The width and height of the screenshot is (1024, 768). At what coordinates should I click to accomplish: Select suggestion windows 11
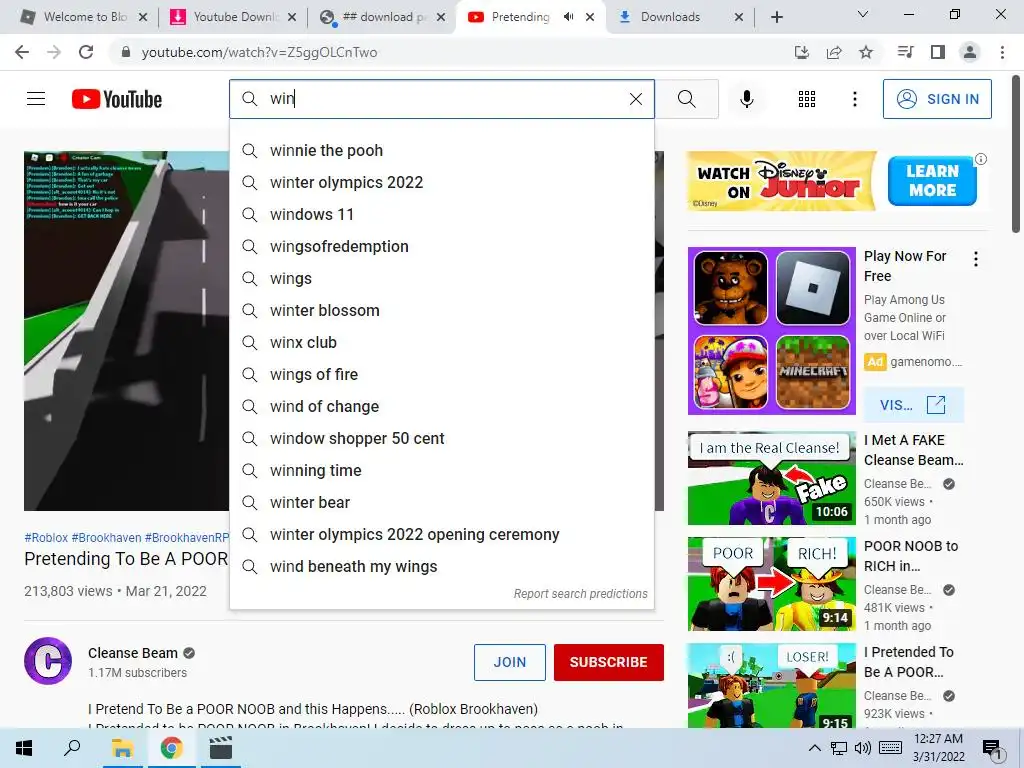441,214
